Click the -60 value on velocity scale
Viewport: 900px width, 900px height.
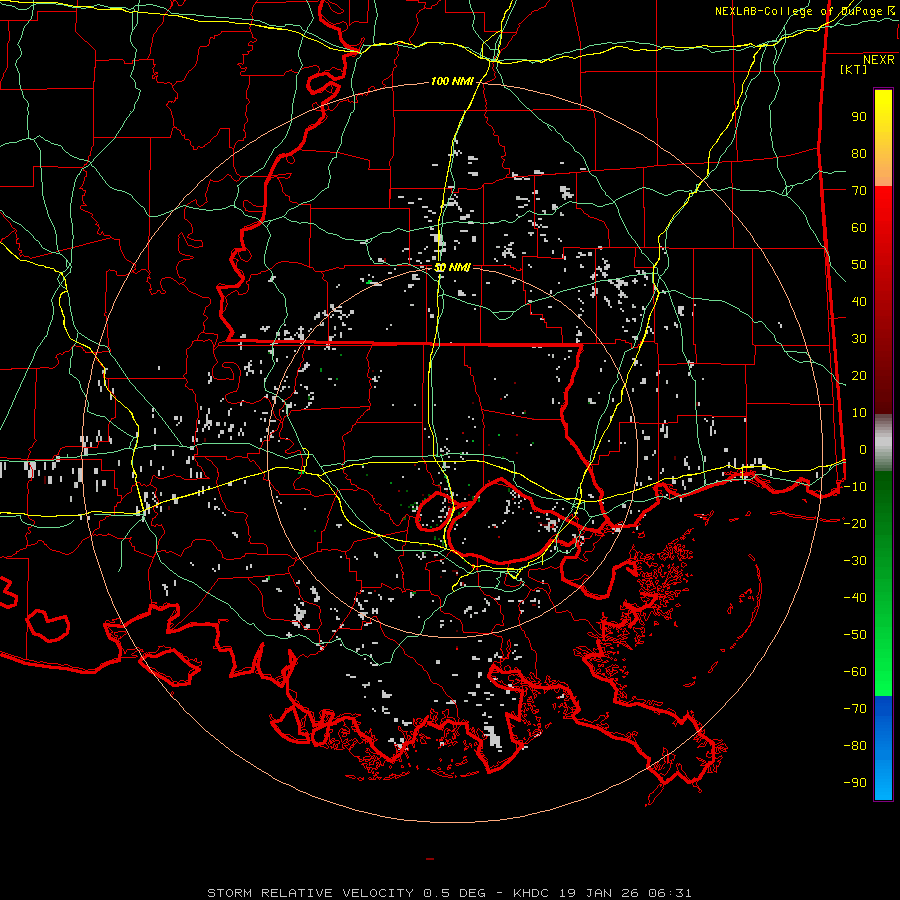click(855, 672)
